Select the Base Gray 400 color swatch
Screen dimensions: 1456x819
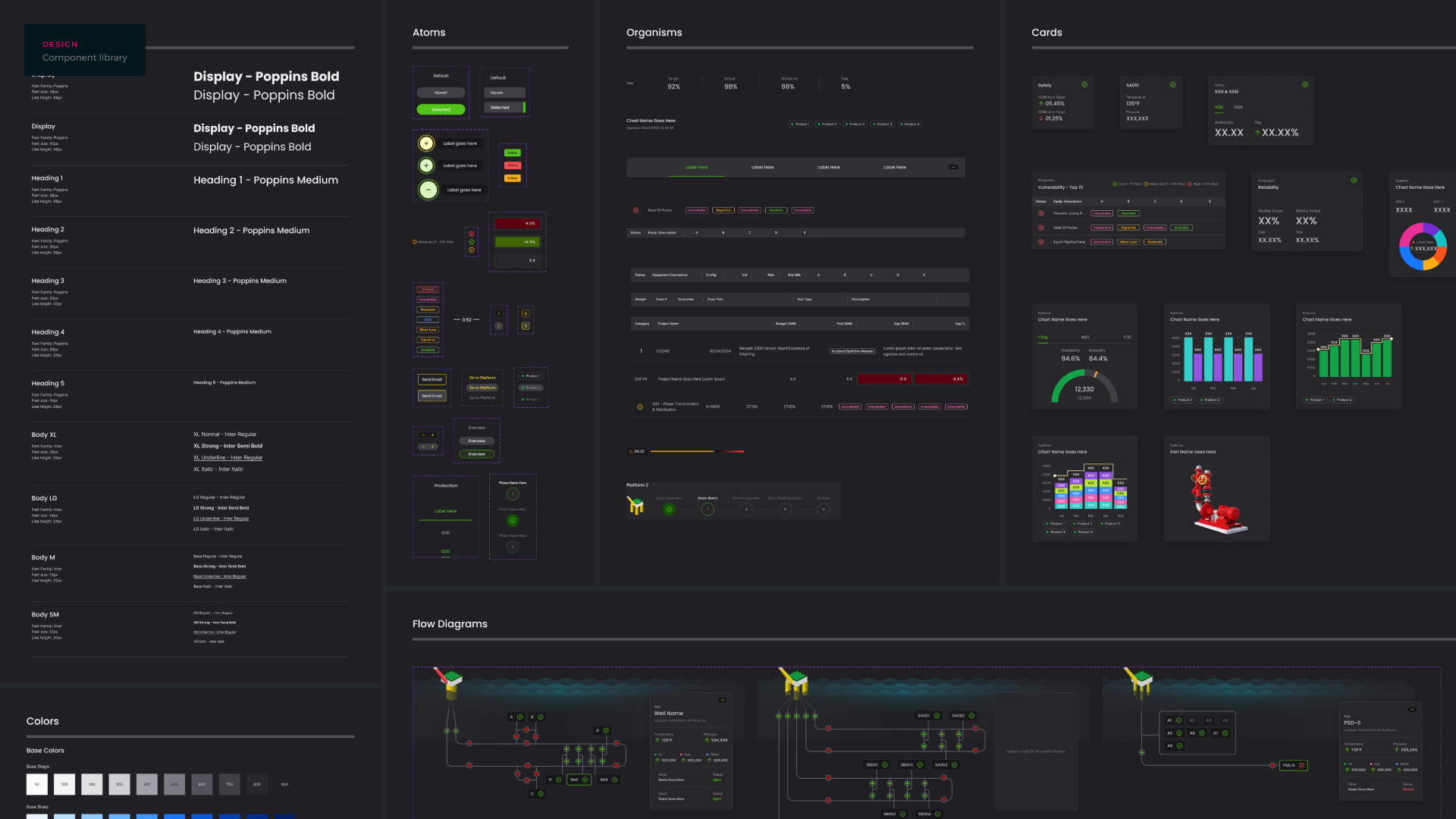point(146,784)
